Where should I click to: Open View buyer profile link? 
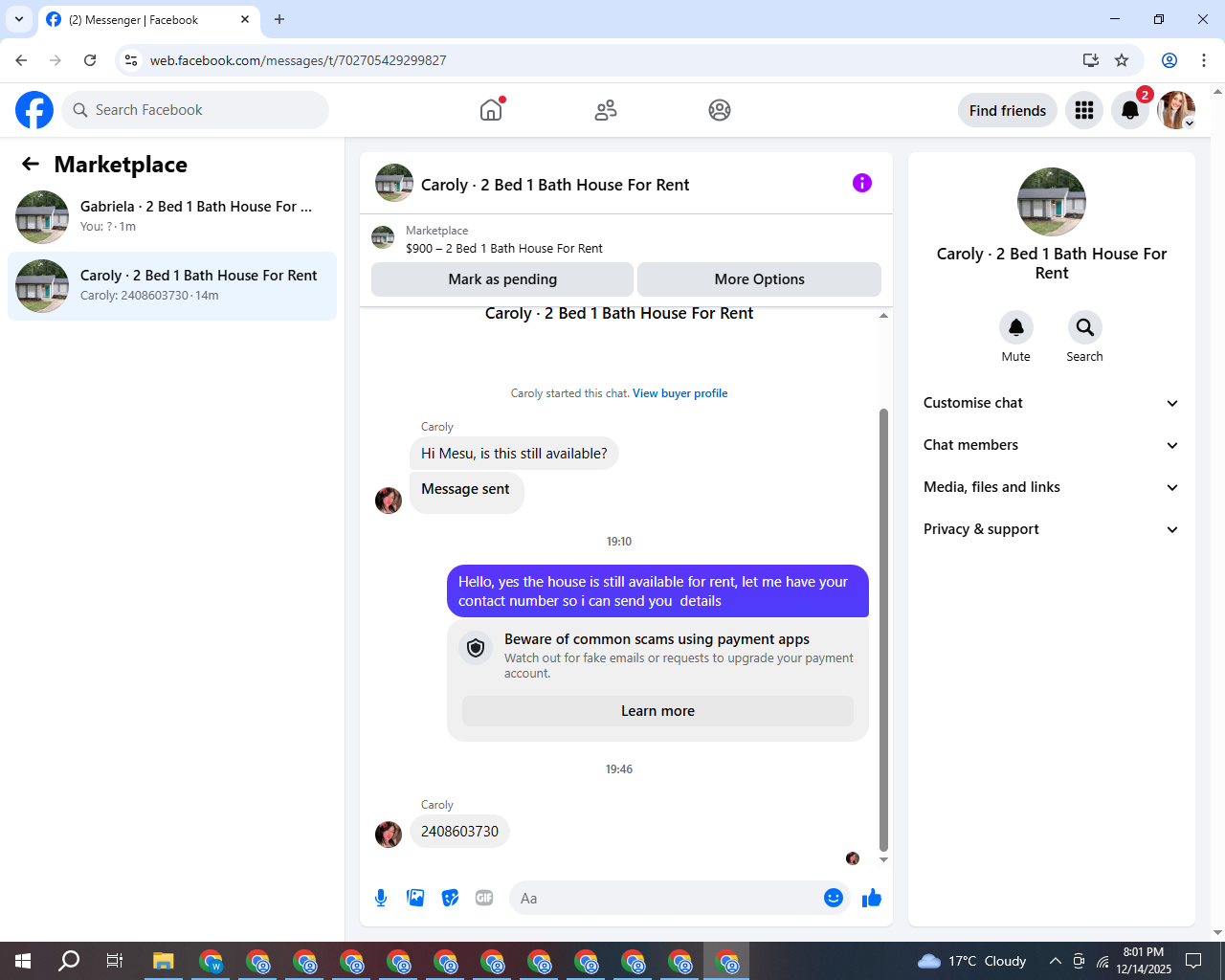tap(679, 393)
